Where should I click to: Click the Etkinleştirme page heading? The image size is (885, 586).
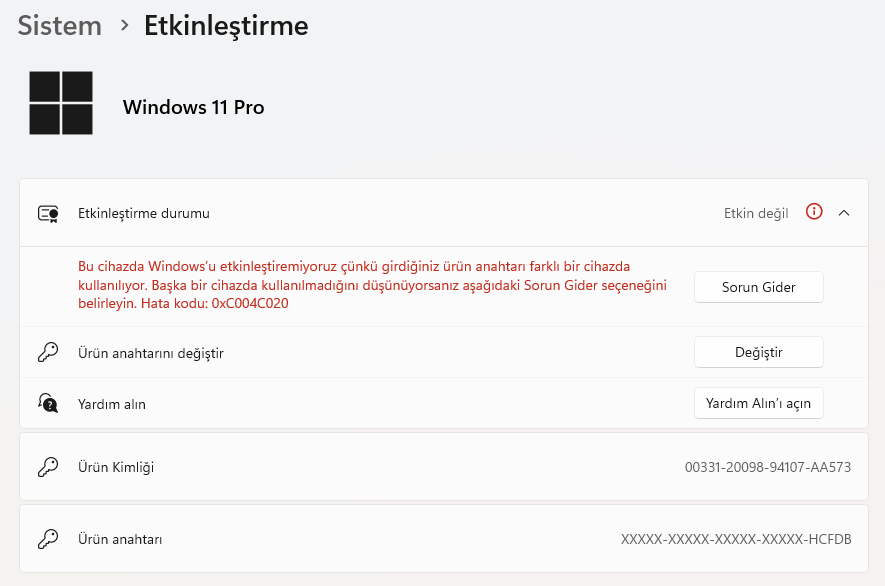pyautogui.click(x=226, y=26)
